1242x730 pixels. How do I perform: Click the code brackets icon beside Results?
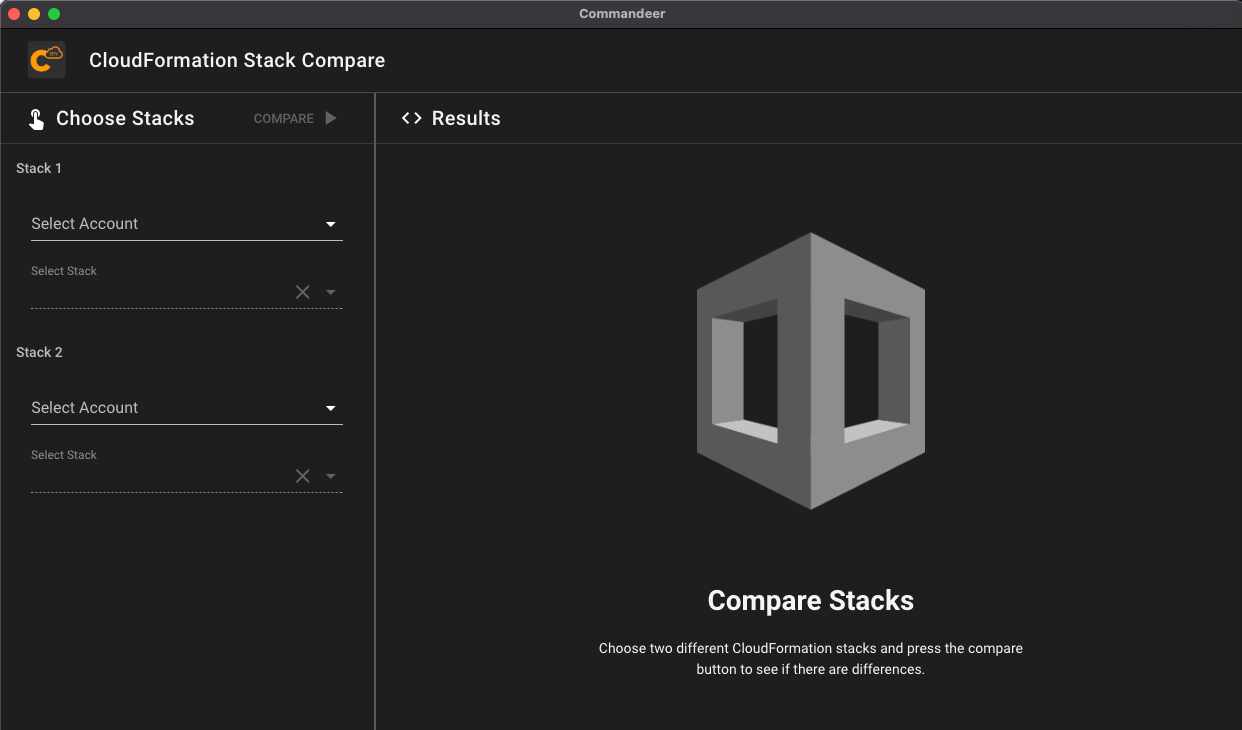(411, 118)
